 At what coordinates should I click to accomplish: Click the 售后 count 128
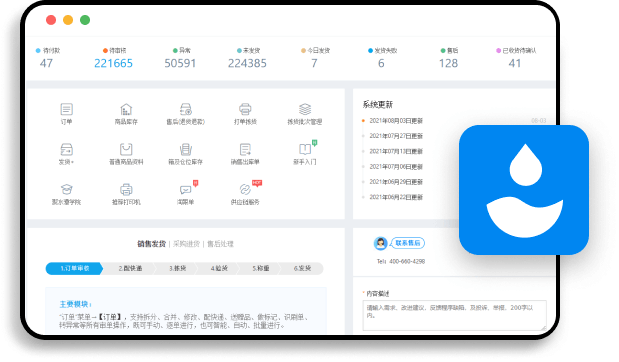[448, 63]
